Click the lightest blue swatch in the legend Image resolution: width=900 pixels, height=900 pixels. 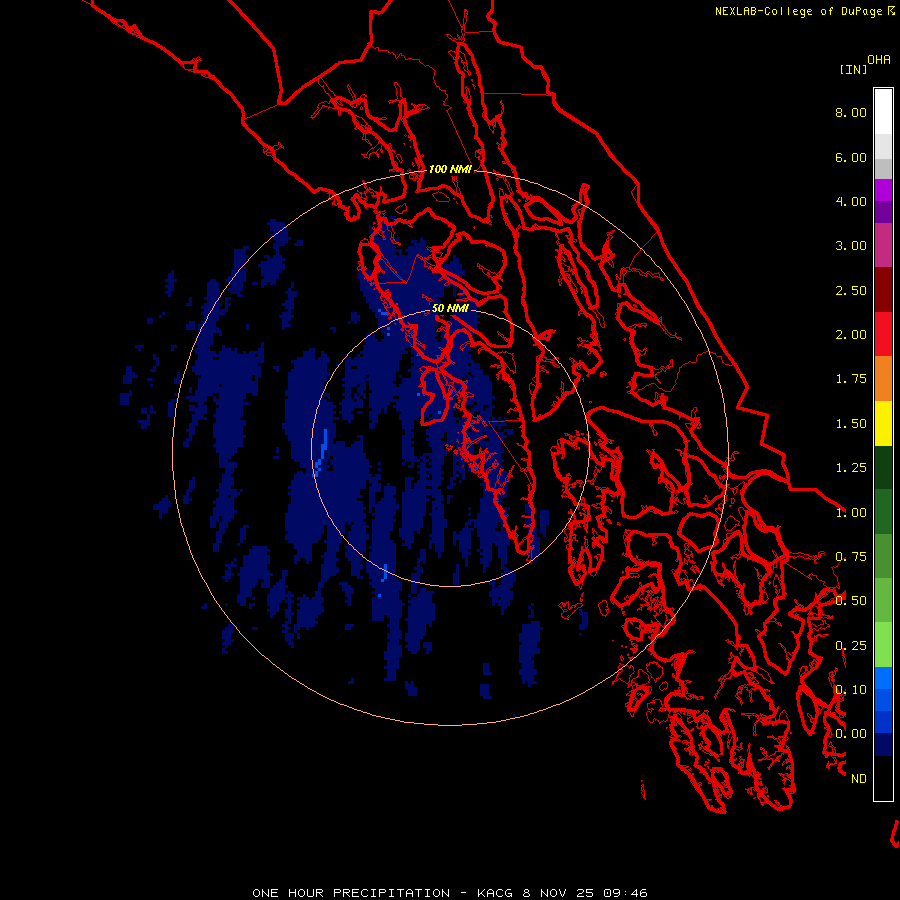[x=883, y=678]
